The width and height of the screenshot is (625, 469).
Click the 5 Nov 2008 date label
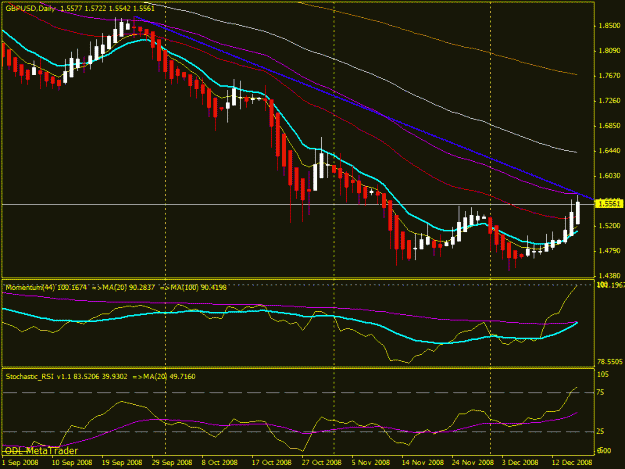371,463
